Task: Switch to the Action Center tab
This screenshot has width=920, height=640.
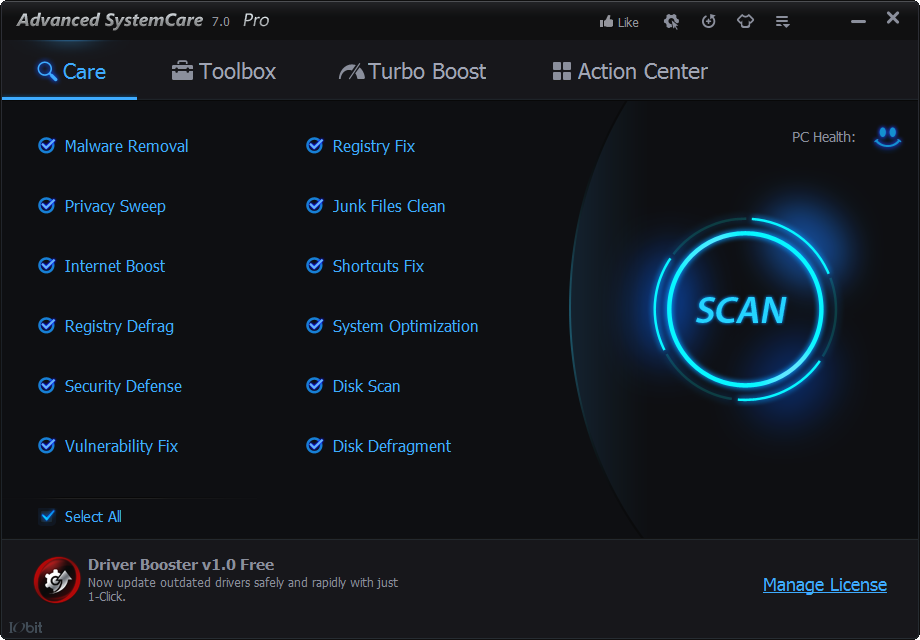Action: (x=630, y=72)
